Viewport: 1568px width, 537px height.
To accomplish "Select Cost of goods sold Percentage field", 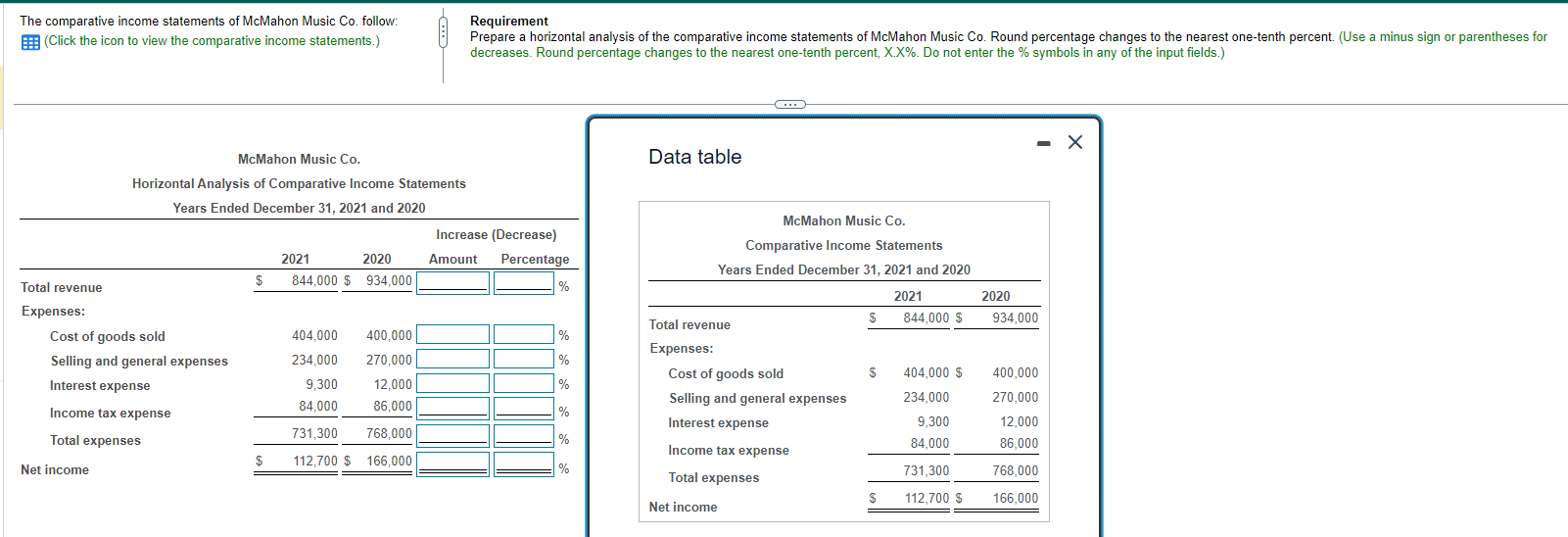I will (524, 334).
